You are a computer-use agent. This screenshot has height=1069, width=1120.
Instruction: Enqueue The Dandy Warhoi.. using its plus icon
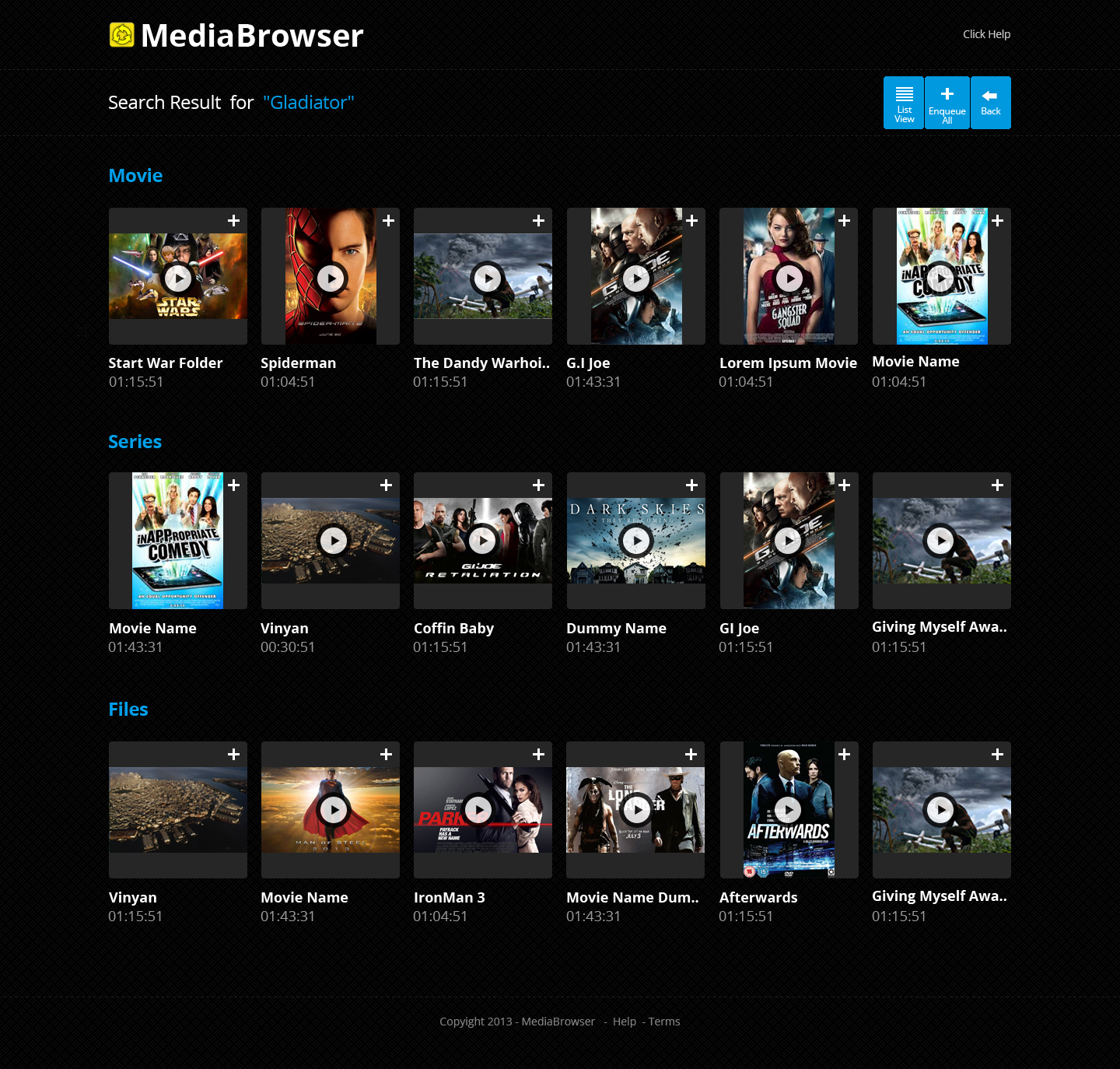[538, 221]
